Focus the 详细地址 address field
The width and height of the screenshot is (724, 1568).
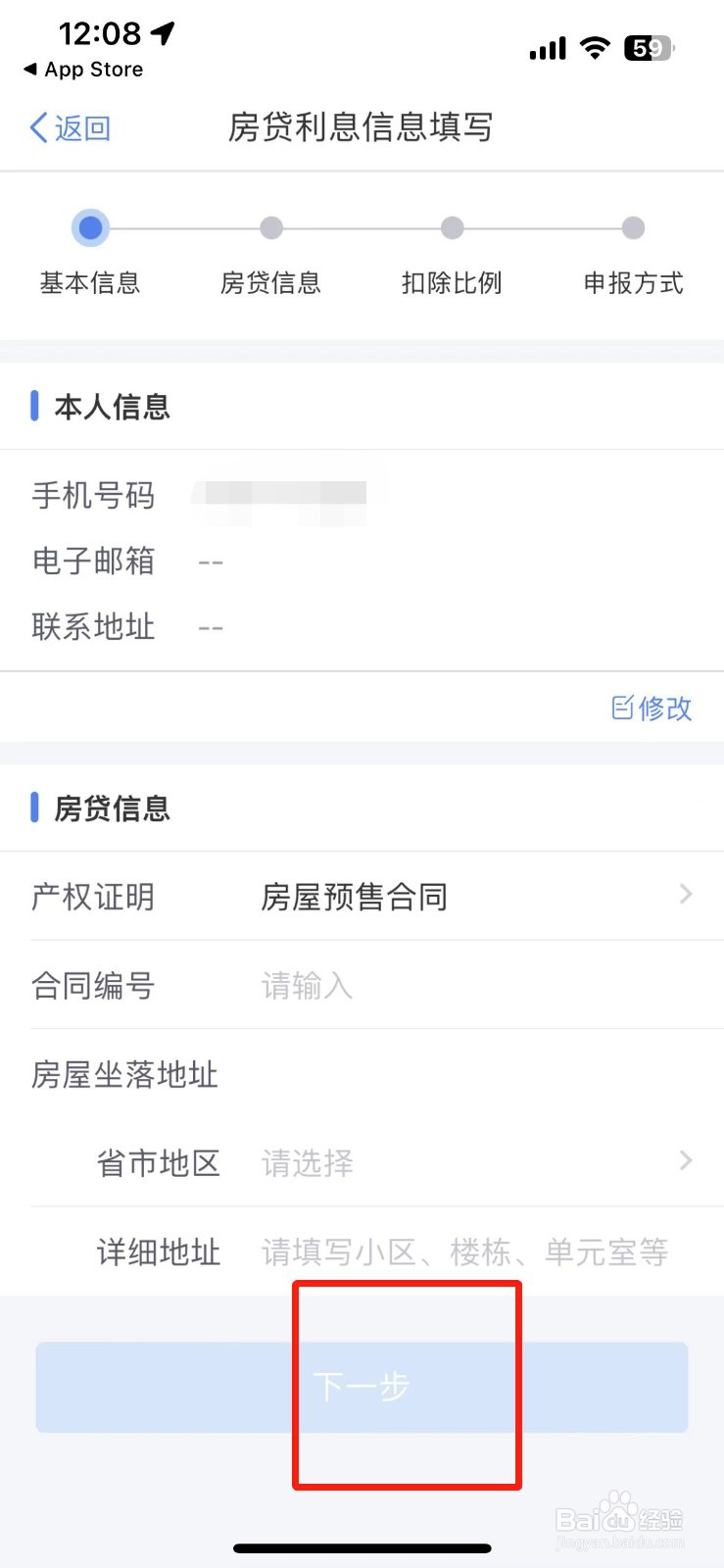point(477,1251)
